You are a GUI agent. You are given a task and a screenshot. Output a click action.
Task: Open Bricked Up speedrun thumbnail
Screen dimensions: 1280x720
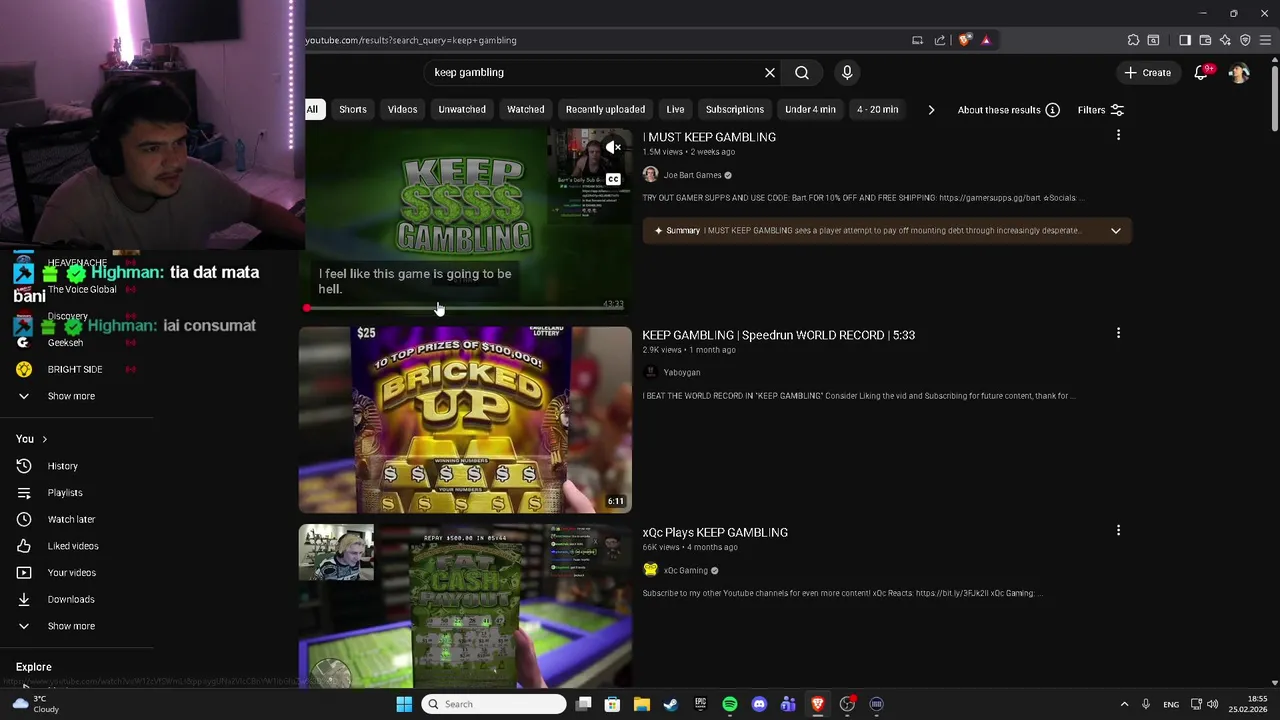click(465, 419)
